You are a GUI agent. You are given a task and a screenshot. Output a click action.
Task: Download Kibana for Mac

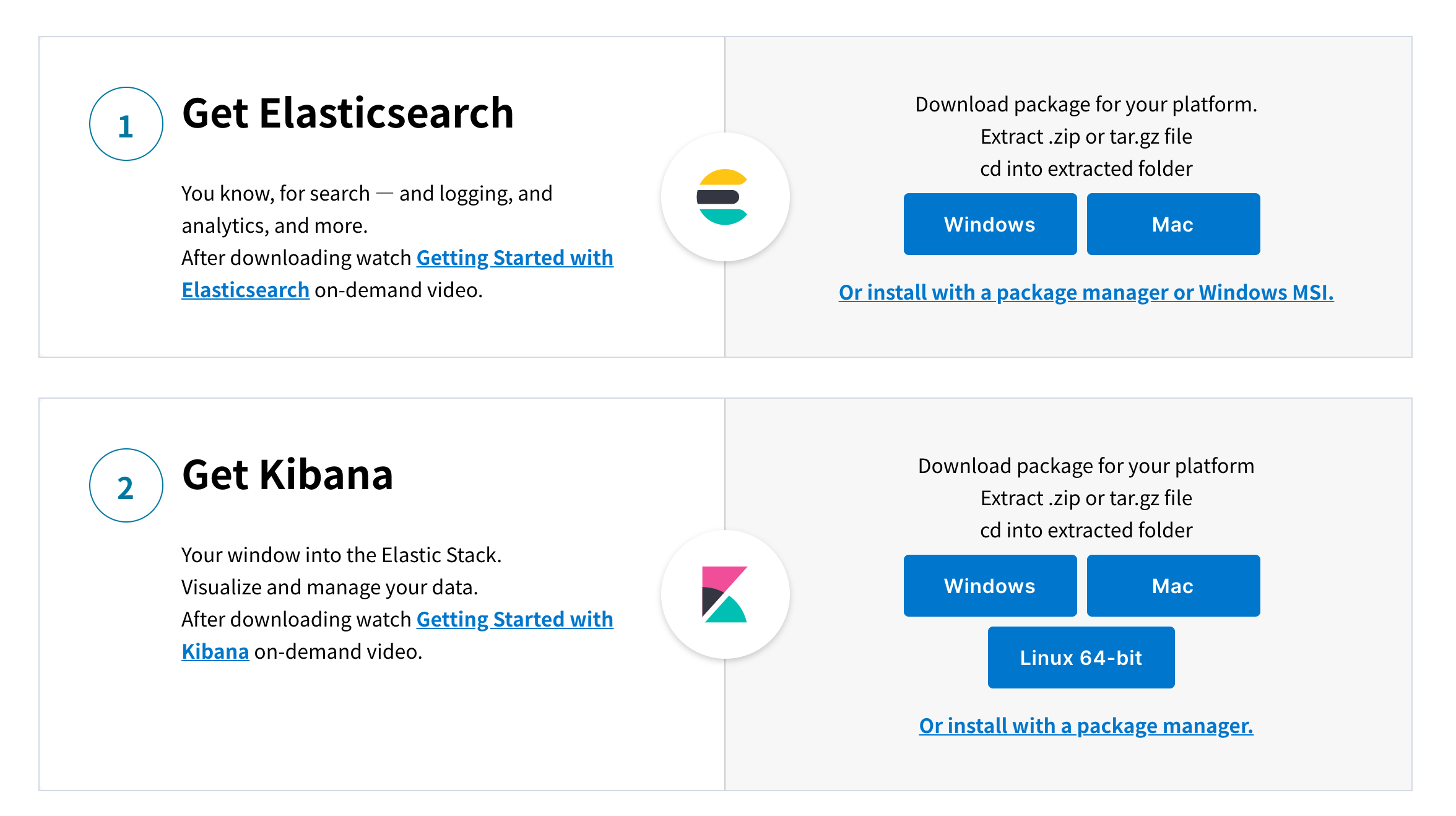[x=1172, y=586]
